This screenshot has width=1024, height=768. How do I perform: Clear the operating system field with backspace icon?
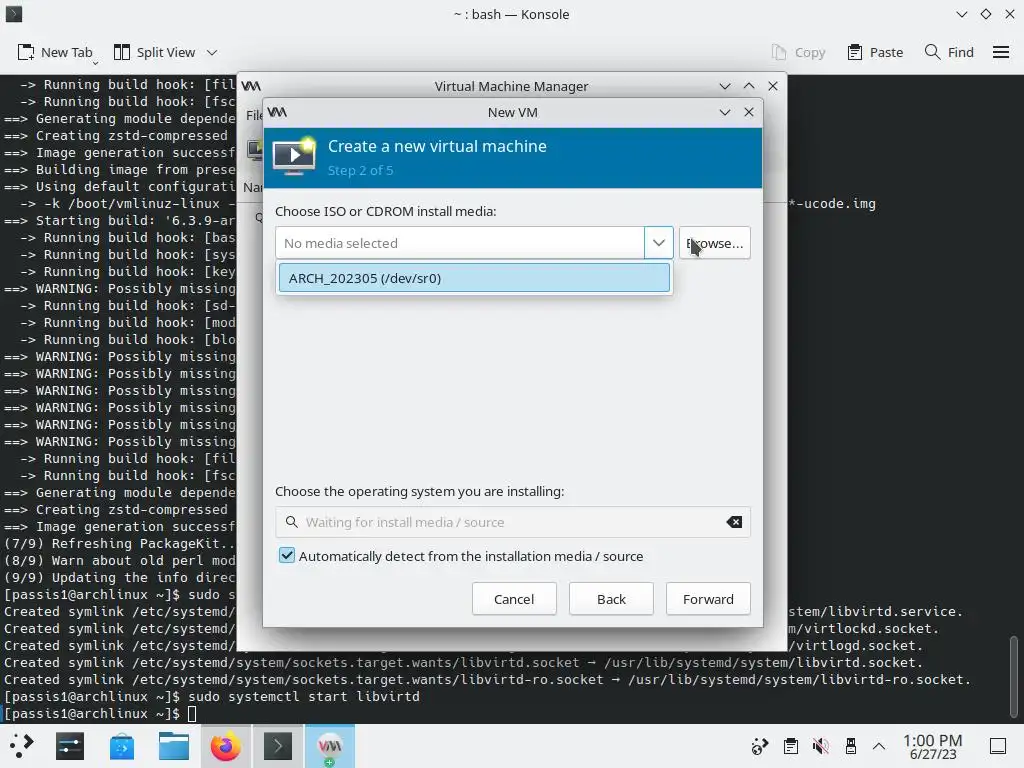pos(734,522)
